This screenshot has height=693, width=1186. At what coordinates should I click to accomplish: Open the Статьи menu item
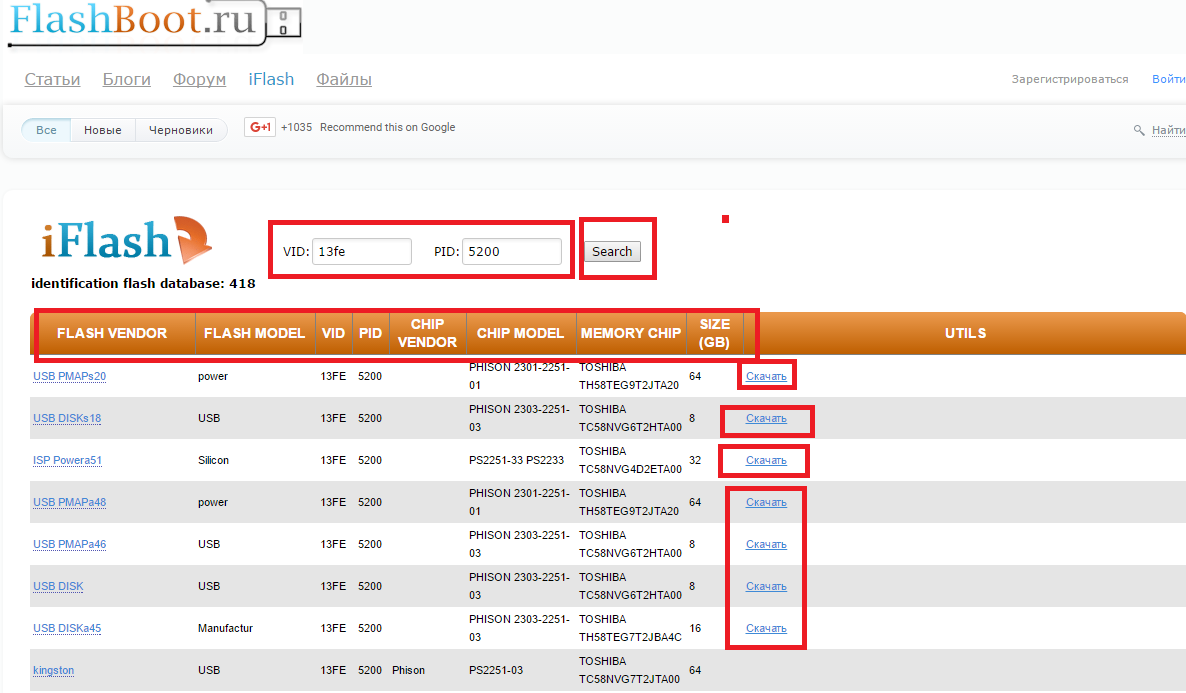coord(52,80)
